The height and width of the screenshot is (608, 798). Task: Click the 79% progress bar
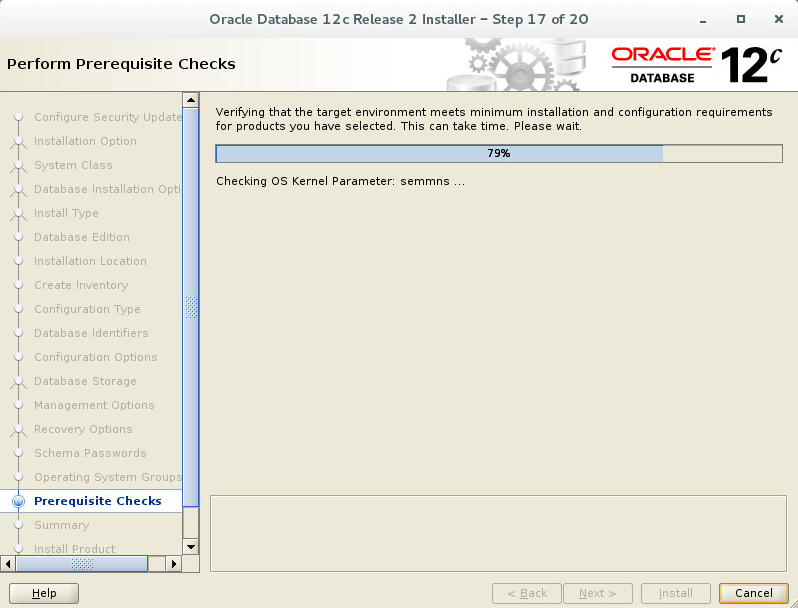[499, 153]
